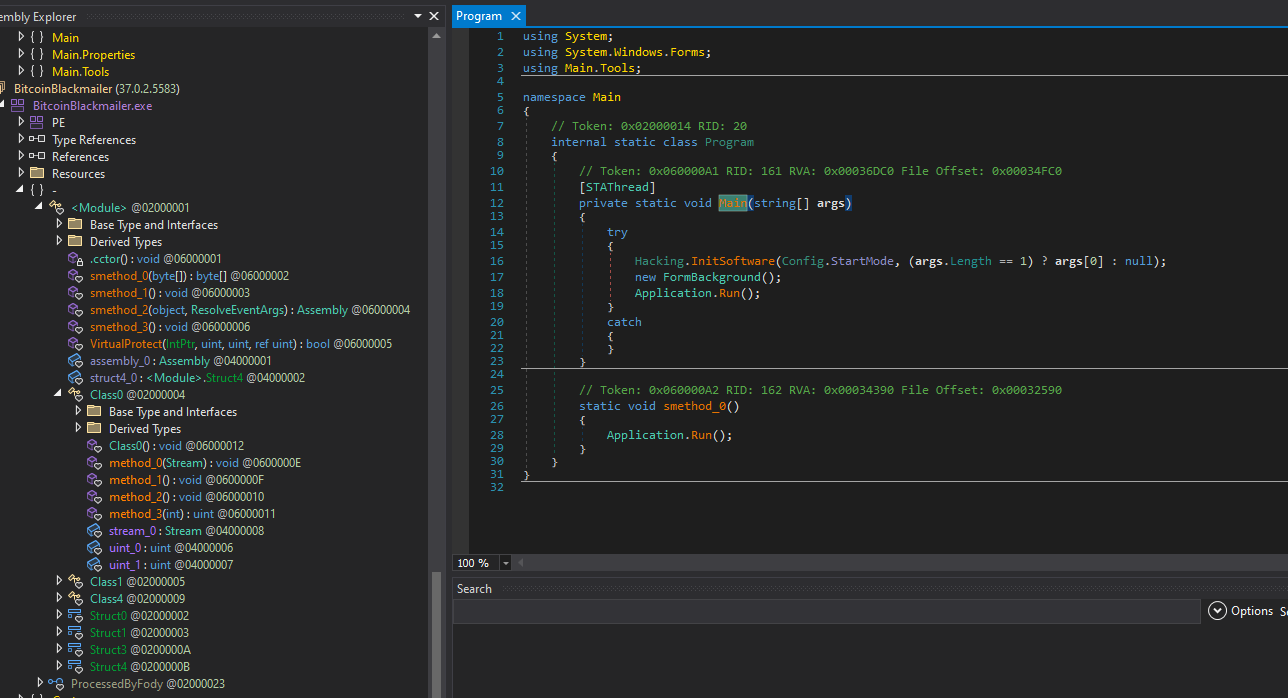Expand the Type References node
Image resolution: width=1288 pixels, height=698 pixels.
[x=21, y=140]
